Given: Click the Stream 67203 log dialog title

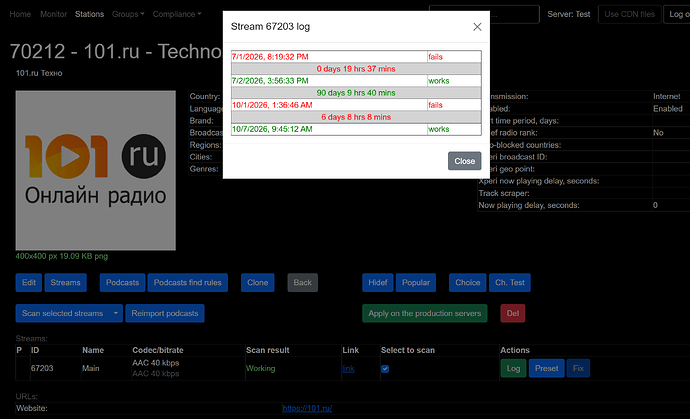Looking at the screenshot, I should click(x=270, y=26).
